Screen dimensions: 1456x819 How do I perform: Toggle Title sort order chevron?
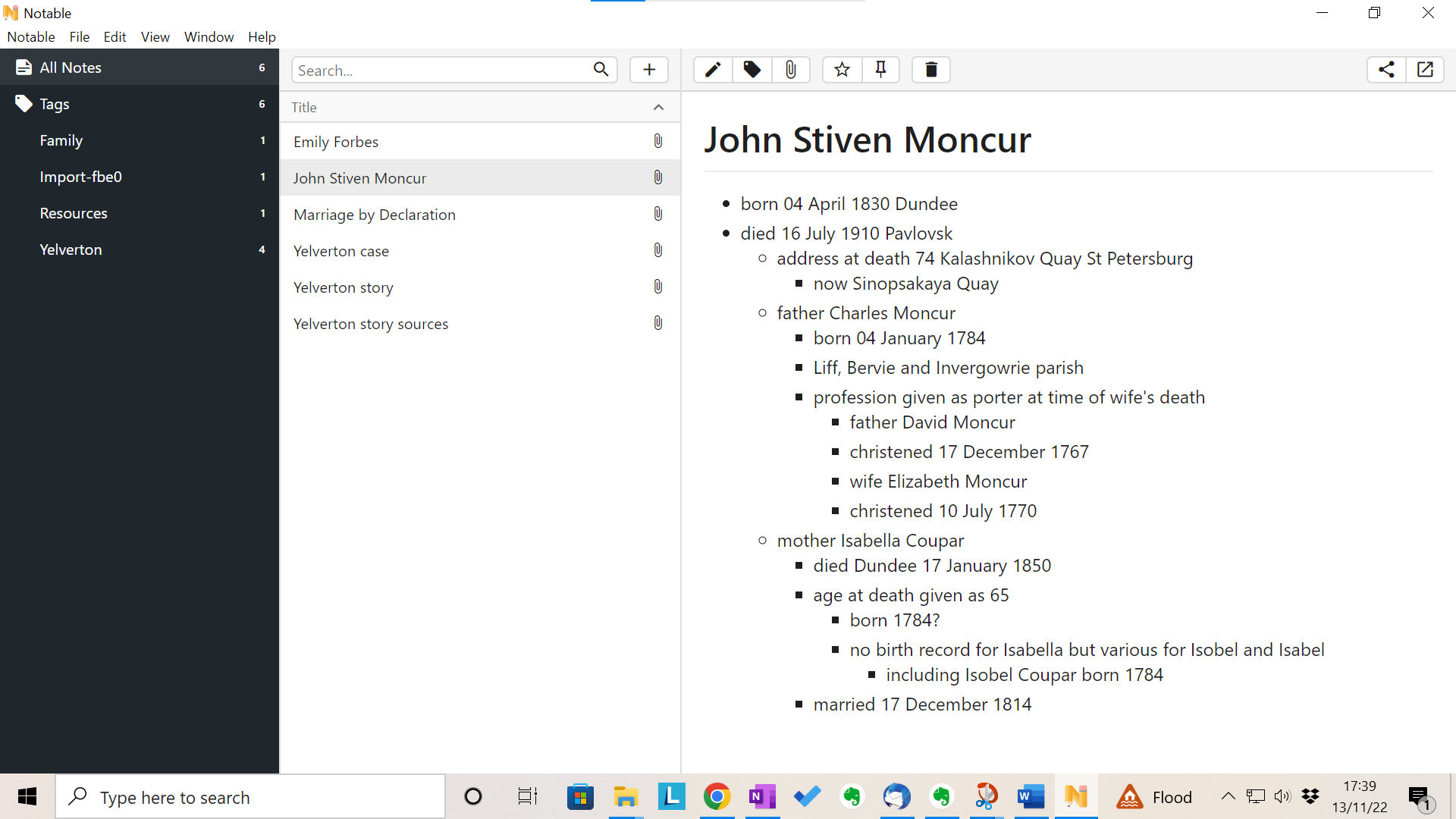(x=658, y=107)
